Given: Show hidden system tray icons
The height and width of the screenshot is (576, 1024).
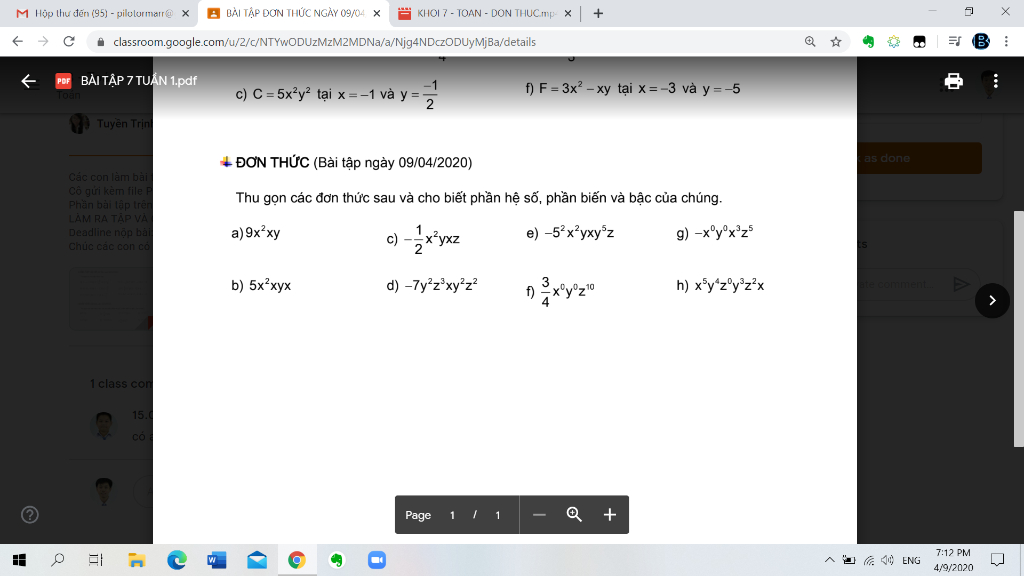Looking at the screenshot, I should point(829,560).
